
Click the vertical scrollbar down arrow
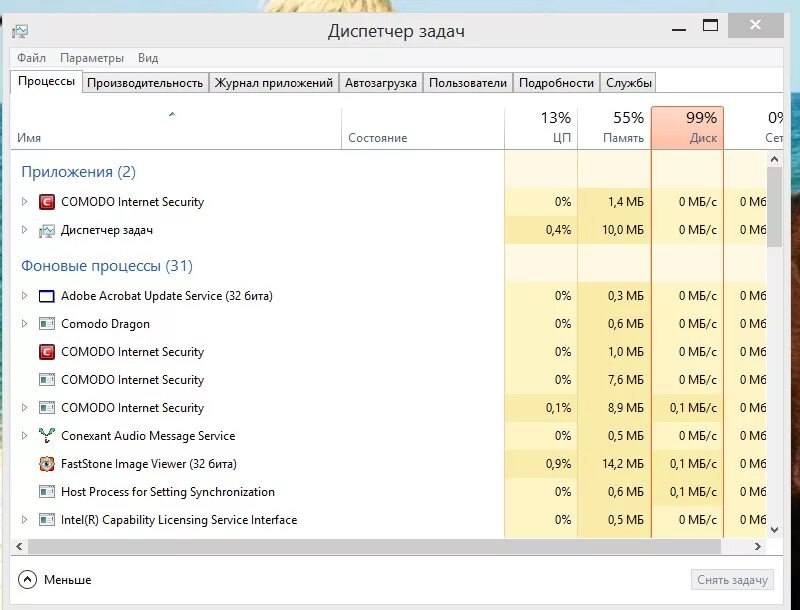[x=774, y=530]
